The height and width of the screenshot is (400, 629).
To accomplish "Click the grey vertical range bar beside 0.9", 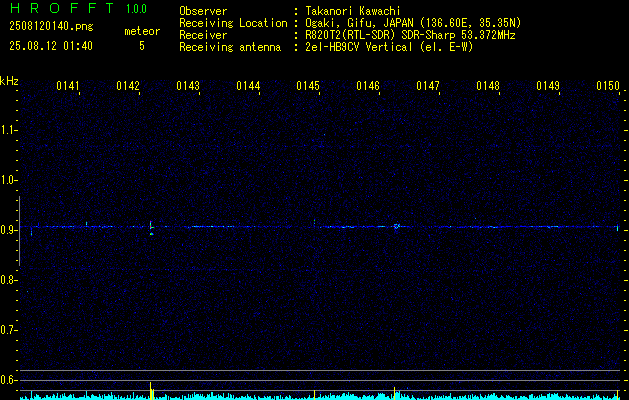I will pos(19,231).
